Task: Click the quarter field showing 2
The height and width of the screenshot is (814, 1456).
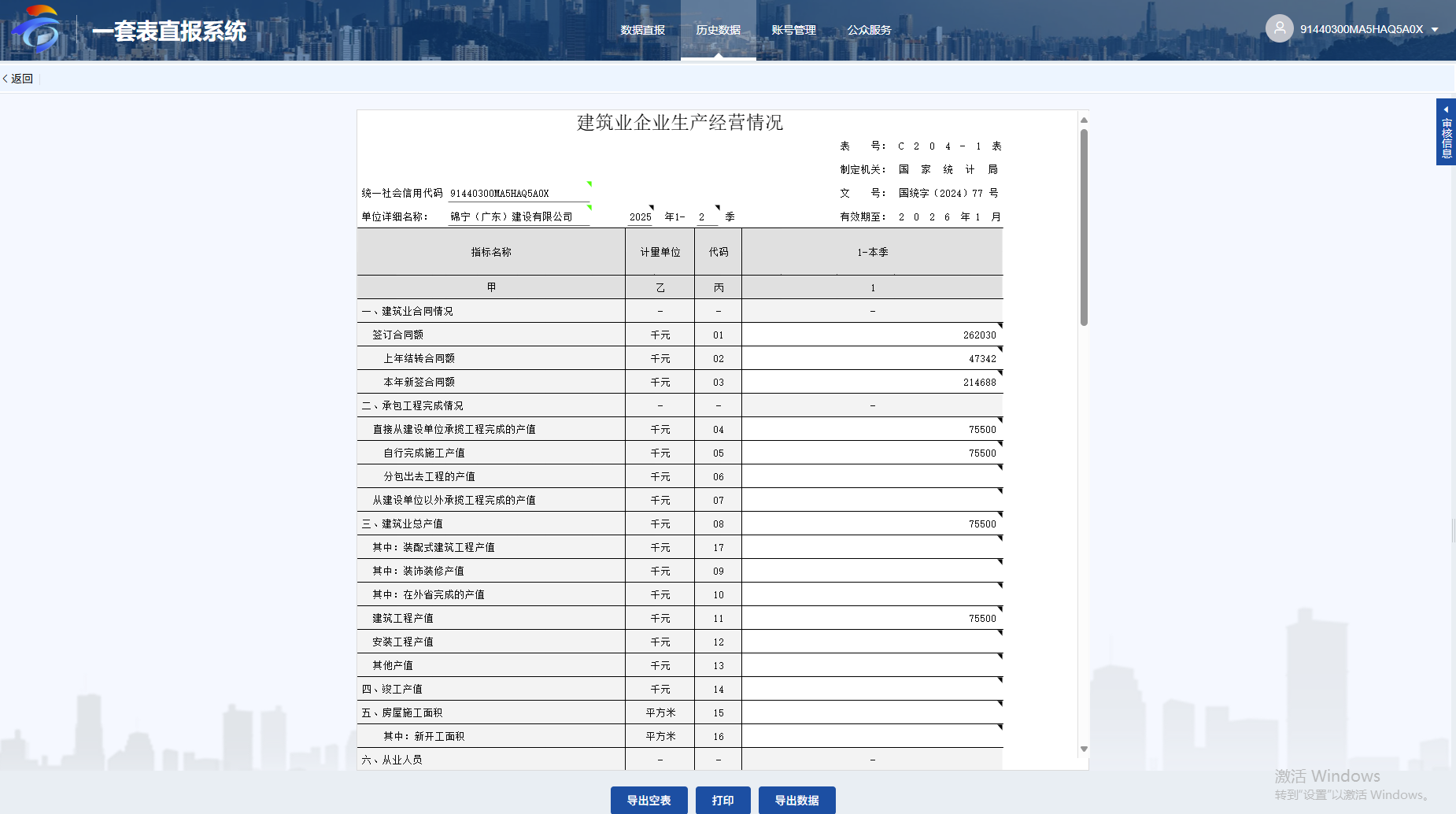Action: point(707,216)
